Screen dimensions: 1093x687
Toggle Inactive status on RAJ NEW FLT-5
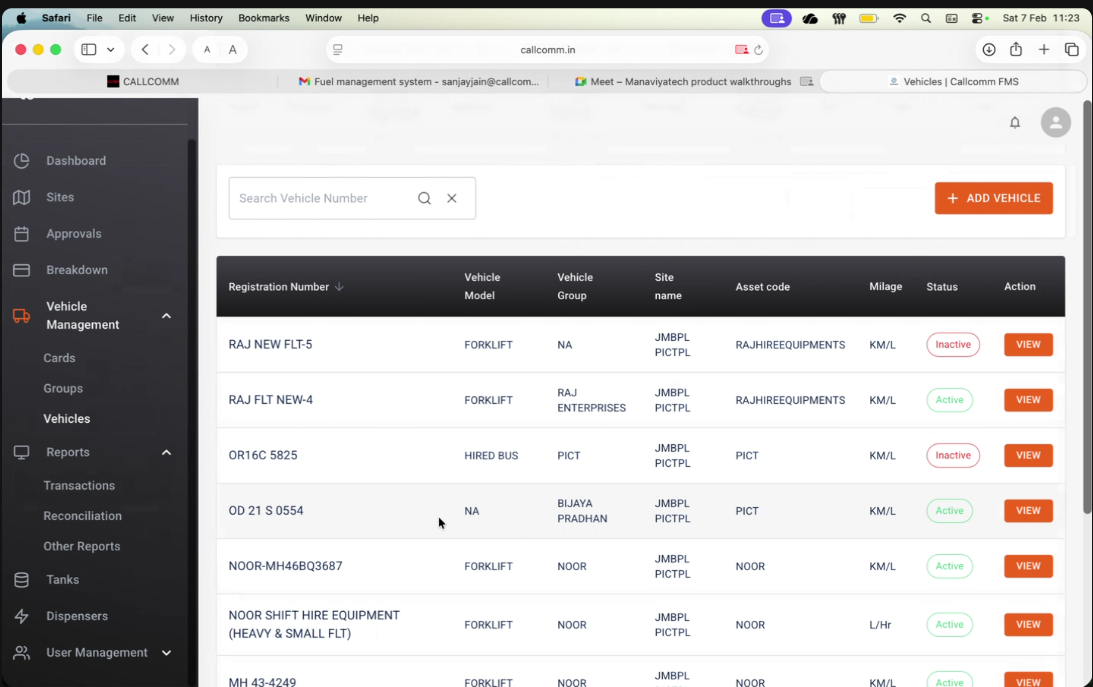[x=952, y=344]
